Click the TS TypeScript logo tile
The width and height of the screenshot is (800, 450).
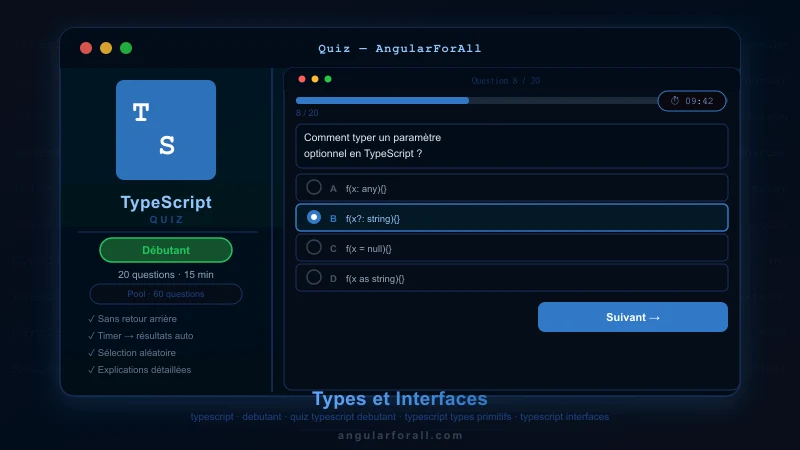166,130
